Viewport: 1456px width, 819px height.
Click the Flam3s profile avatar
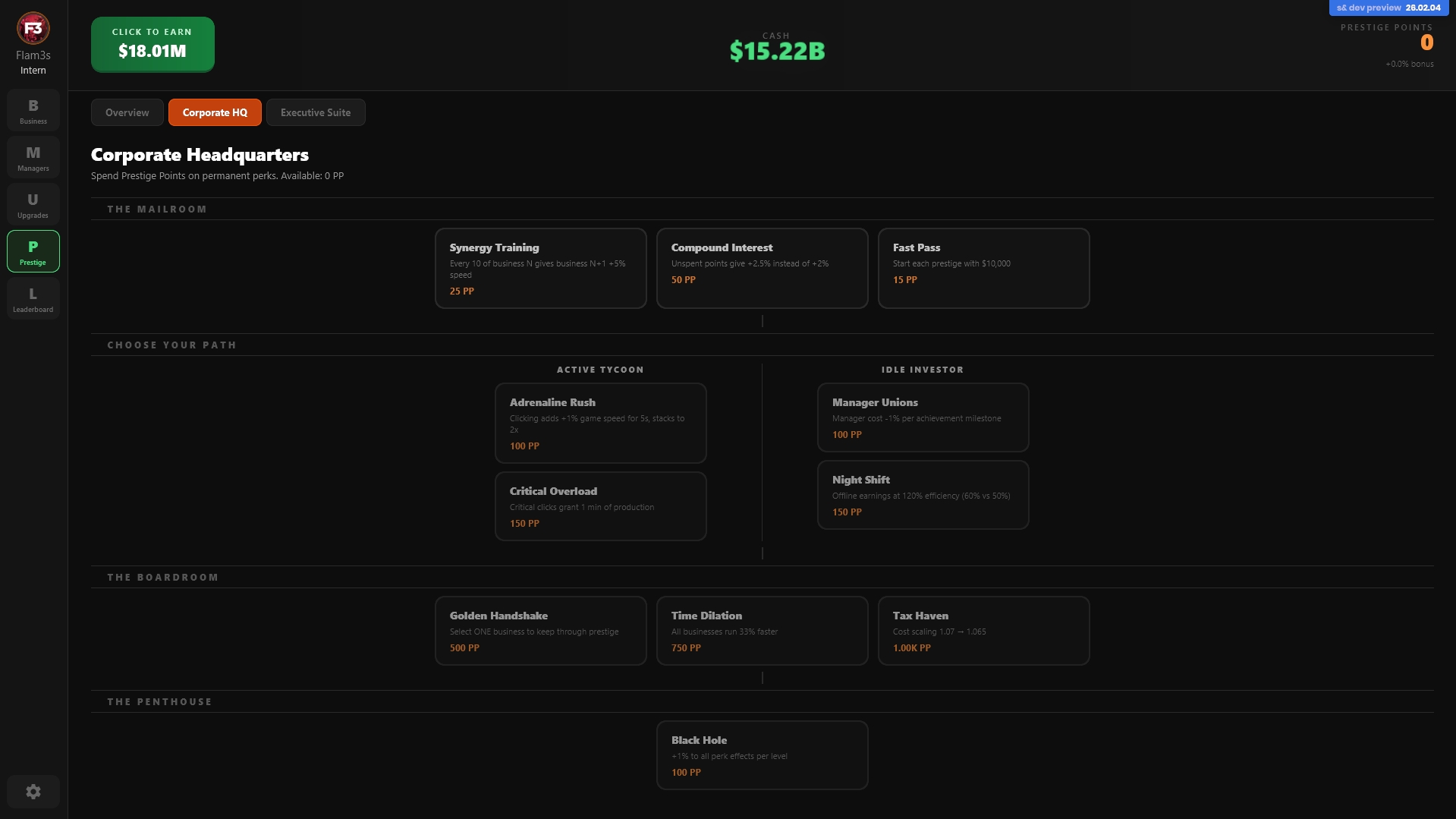pyautogui.click(x=33, y=29)
